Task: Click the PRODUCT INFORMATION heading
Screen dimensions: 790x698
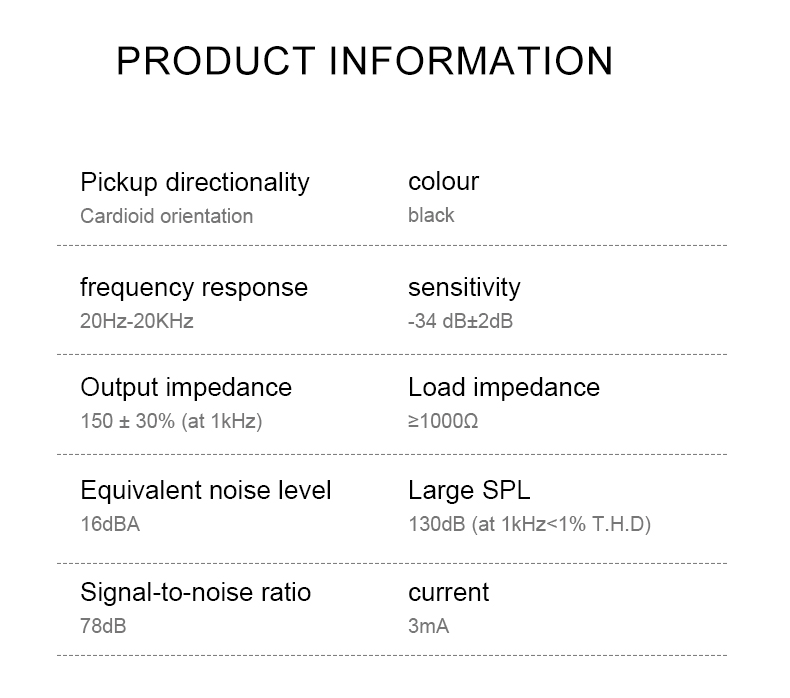Action: click(365, 60)
